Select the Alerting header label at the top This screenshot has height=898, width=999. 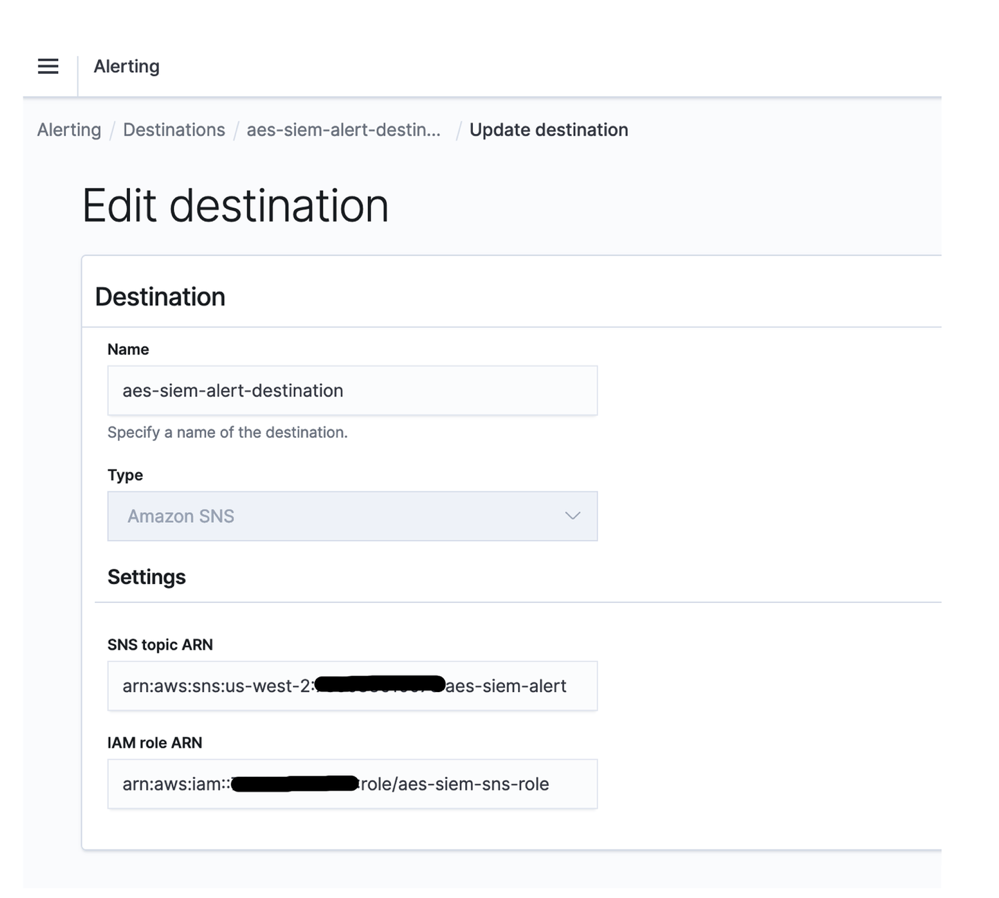coord(126,66)
